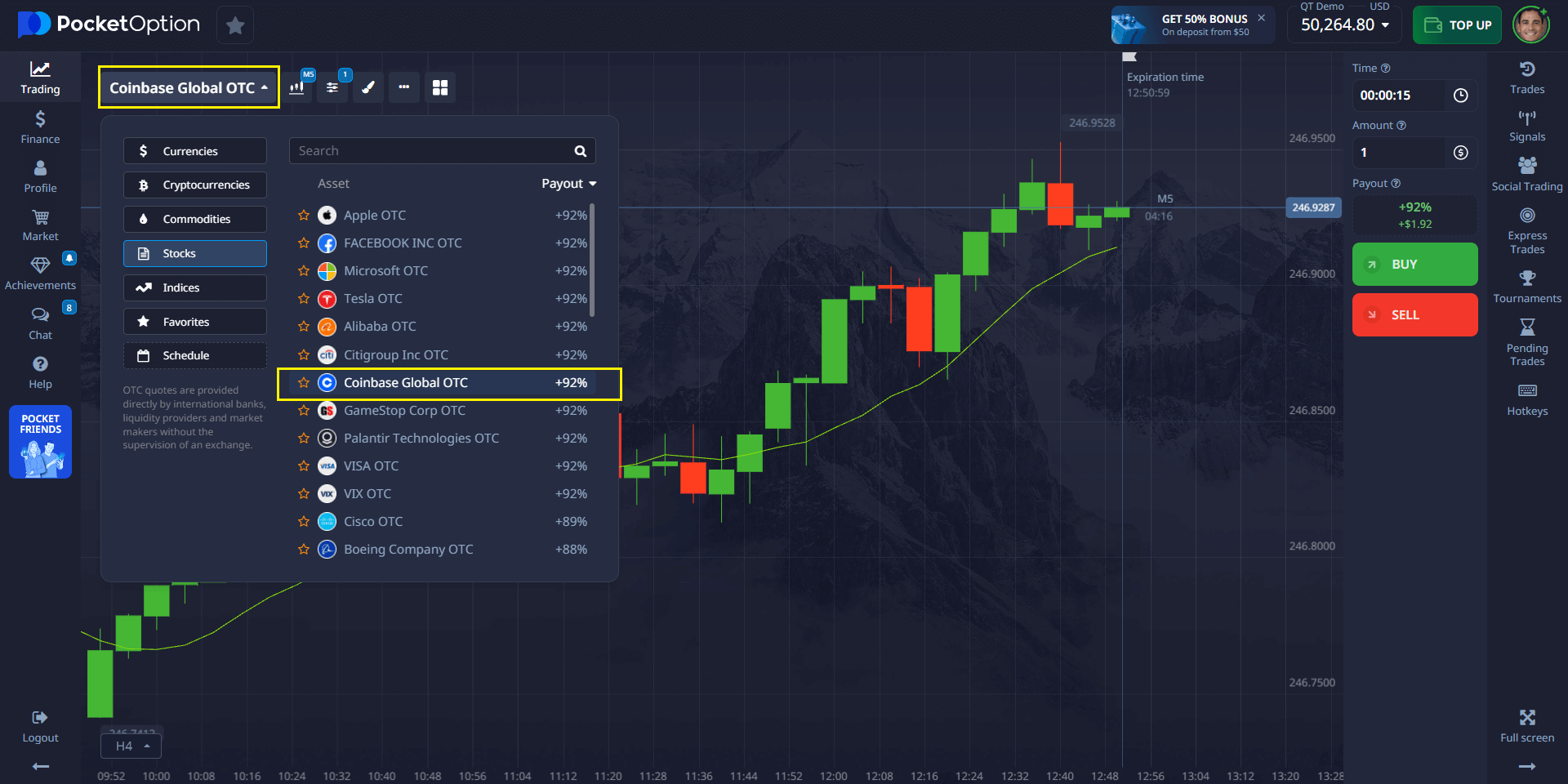Open Finance section in sidebar

pos(40,127)
